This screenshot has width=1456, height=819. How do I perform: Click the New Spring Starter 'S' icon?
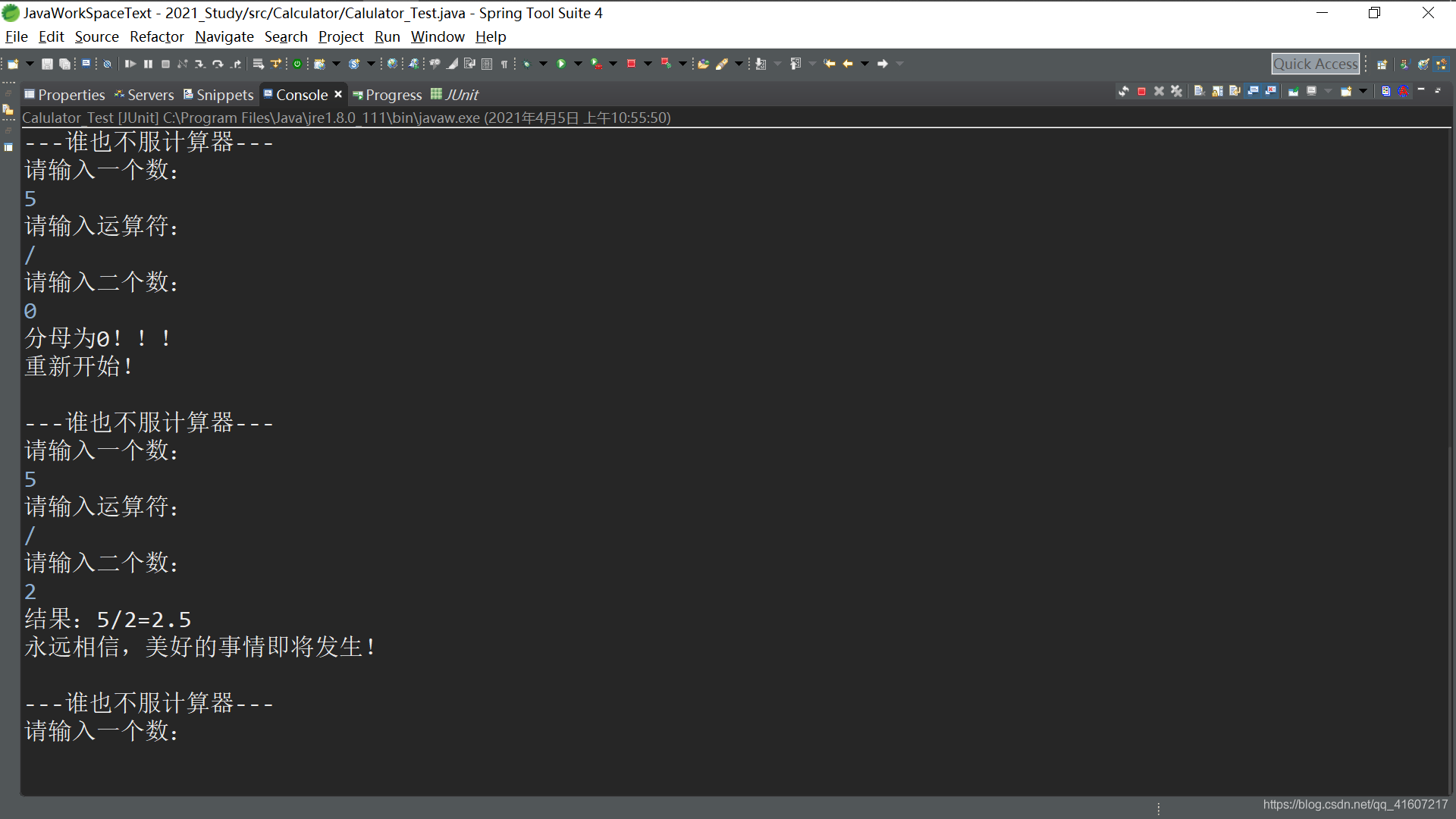pos(353,64)
